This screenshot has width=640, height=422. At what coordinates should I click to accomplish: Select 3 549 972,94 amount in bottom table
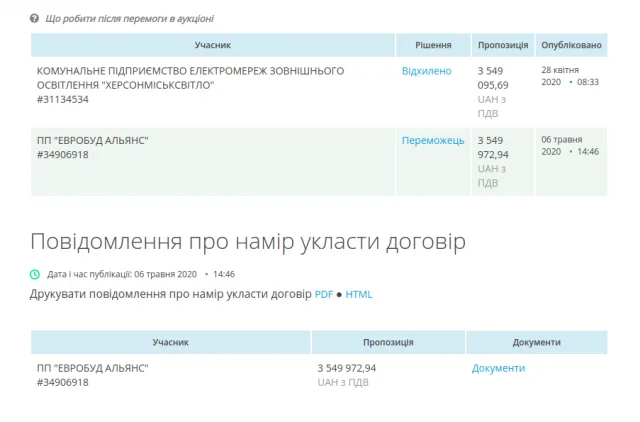click(347, 368)
